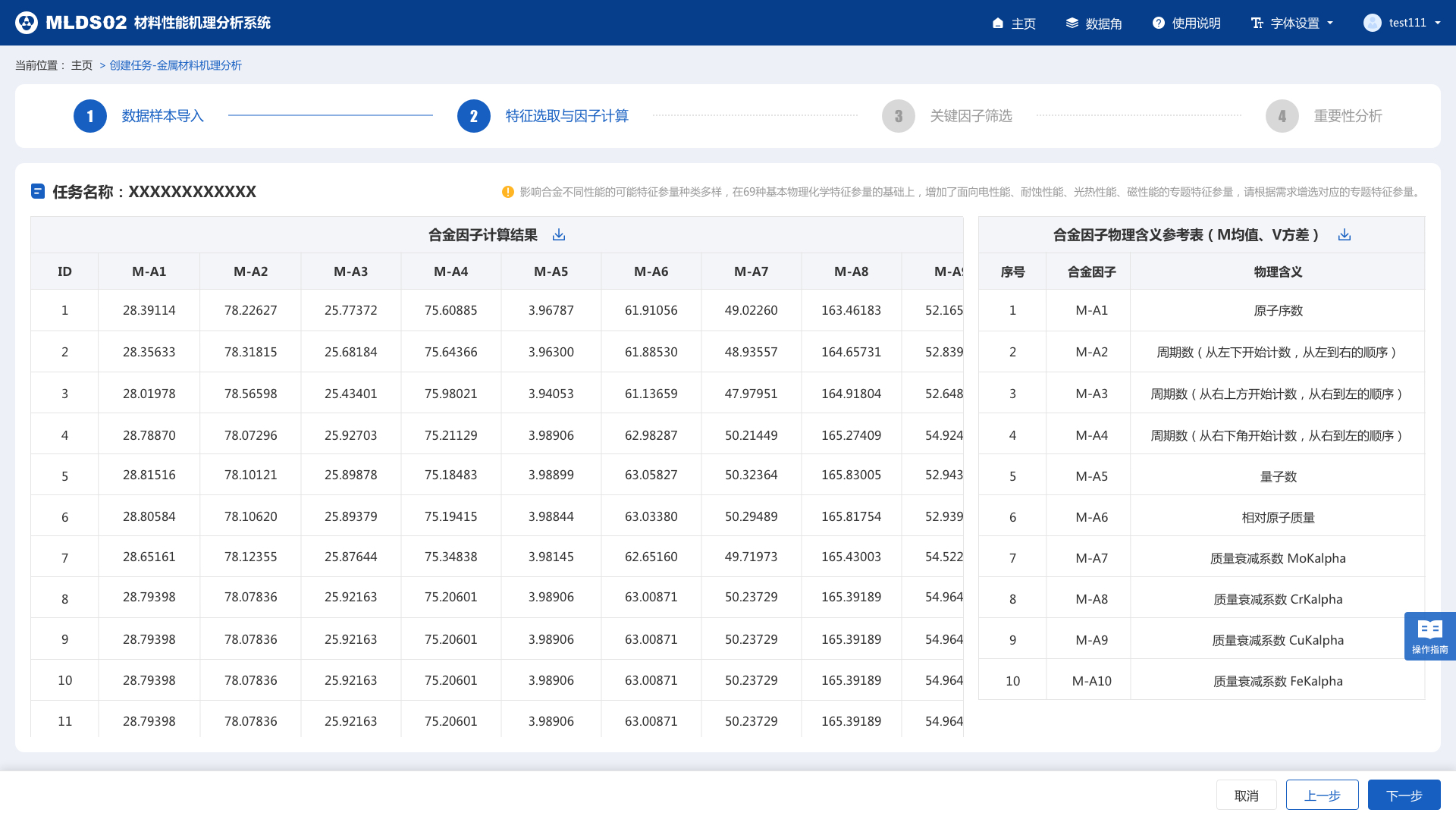Click the test111 user avatar
The height and width of the screenshot is (819, 1456).
(x=1372, y=23)
